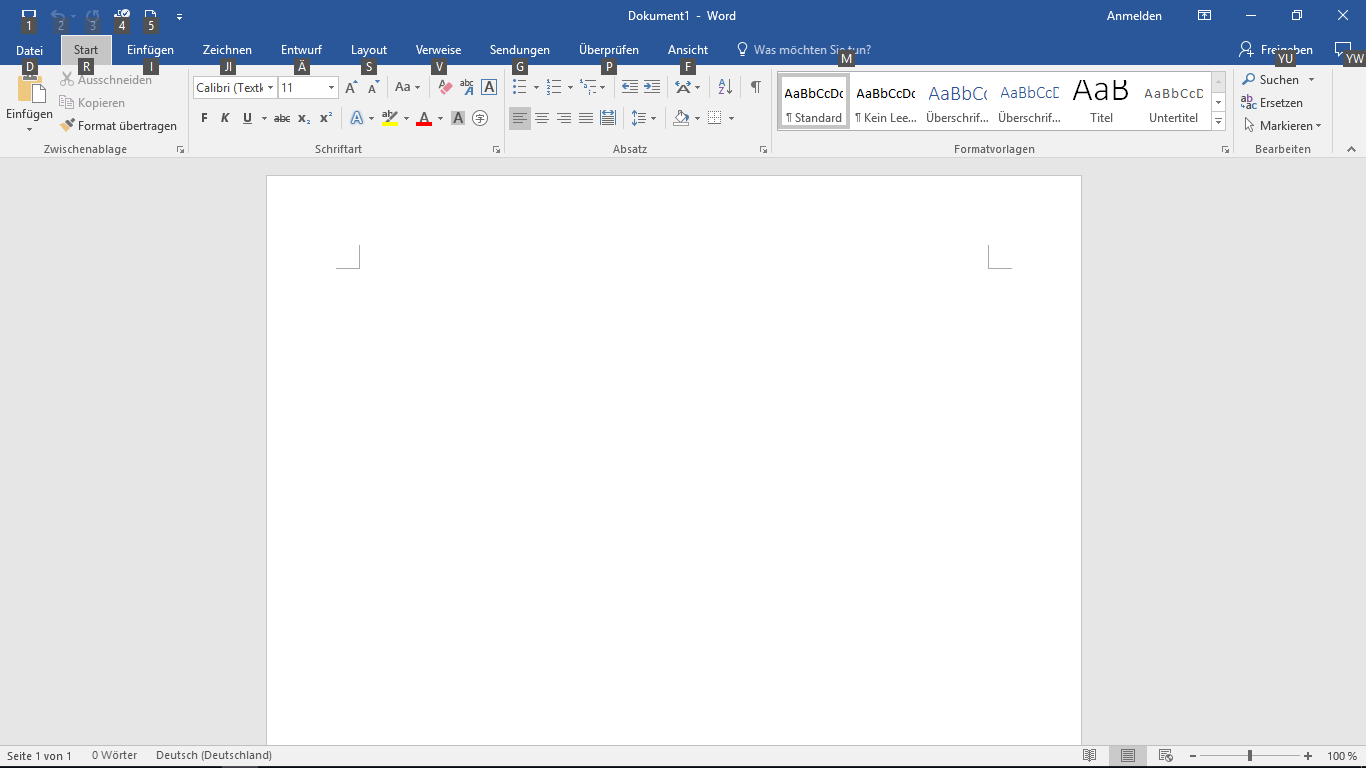Toggle paragraph marks pilcrow display
The height and width of the screenshot is (768, 1366).
click(x=756, y=88)
